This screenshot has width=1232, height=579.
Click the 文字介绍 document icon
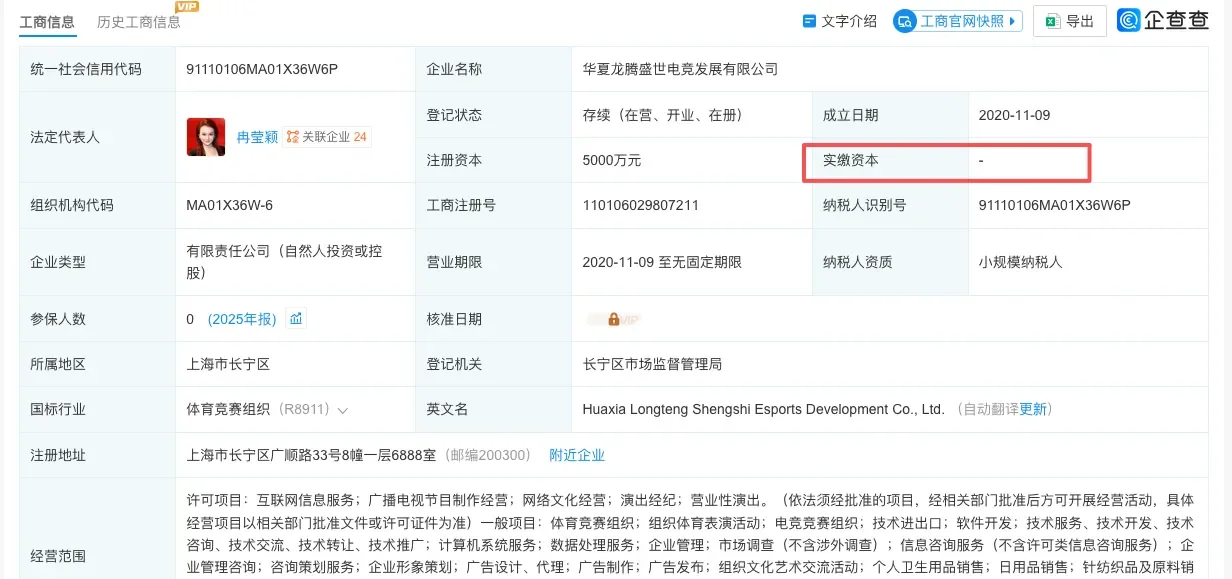(x=809, y=21)
